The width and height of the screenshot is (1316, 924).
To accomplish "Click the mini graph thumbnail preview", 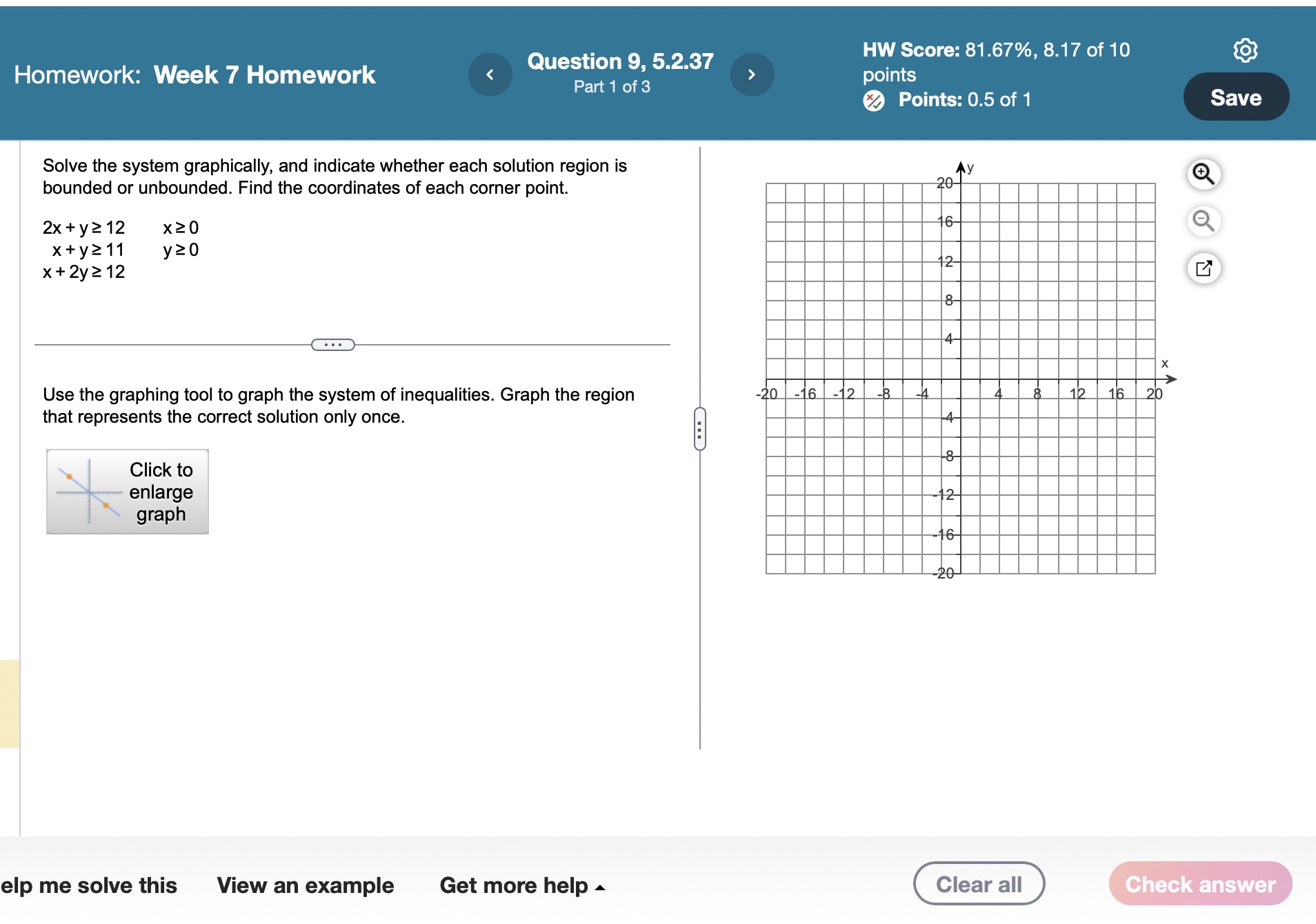I will 89,492.
